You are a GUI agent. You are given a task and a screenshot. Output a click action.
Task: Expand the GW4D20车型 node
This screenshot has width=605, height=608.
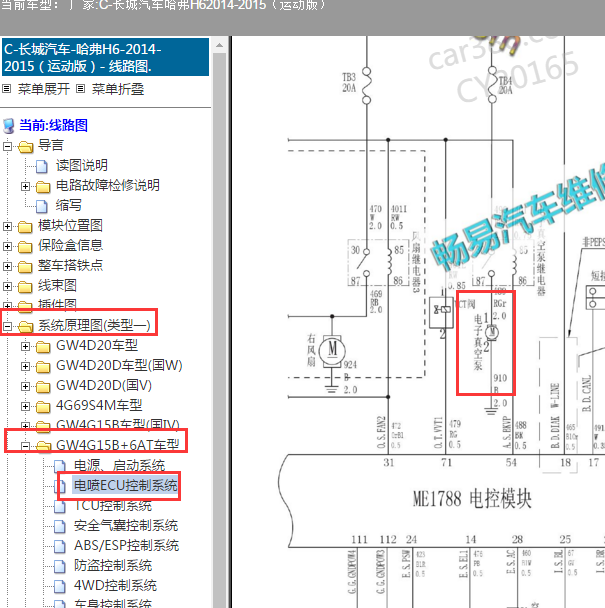pyautogui.click(x=25, y=346)
